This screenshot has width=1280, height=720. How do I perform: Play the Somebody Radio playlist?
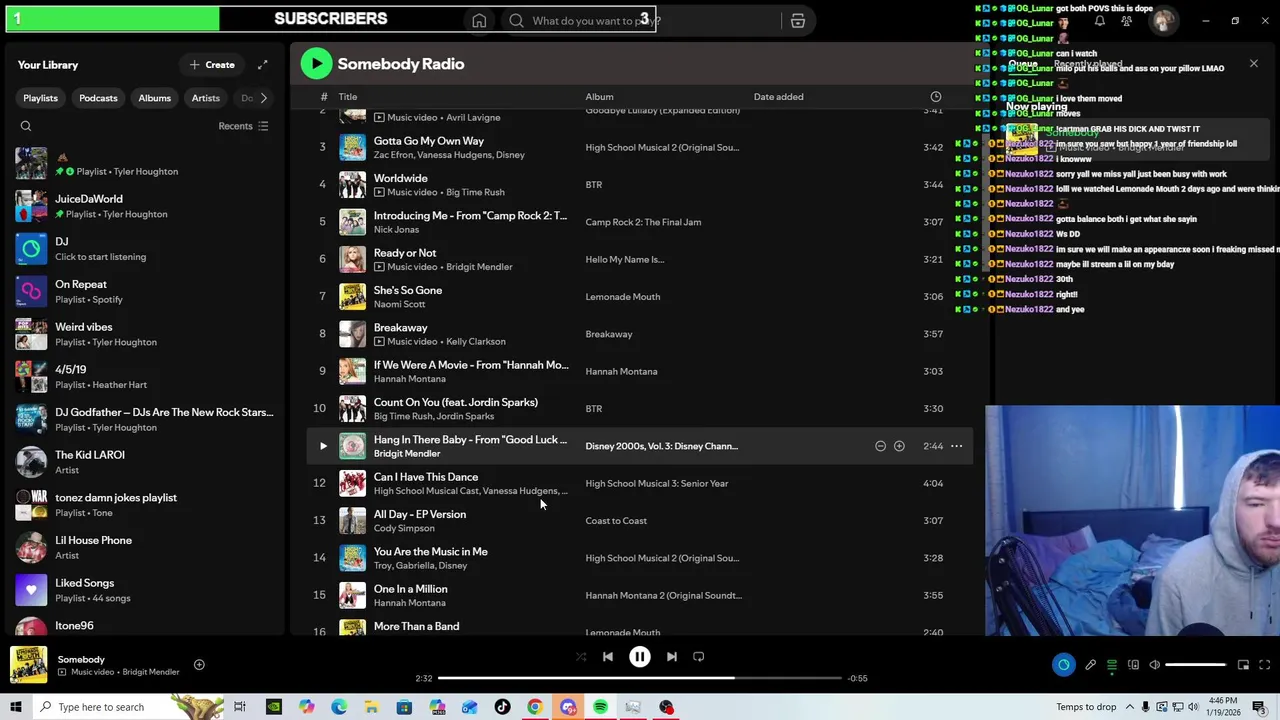coord(316,64)
